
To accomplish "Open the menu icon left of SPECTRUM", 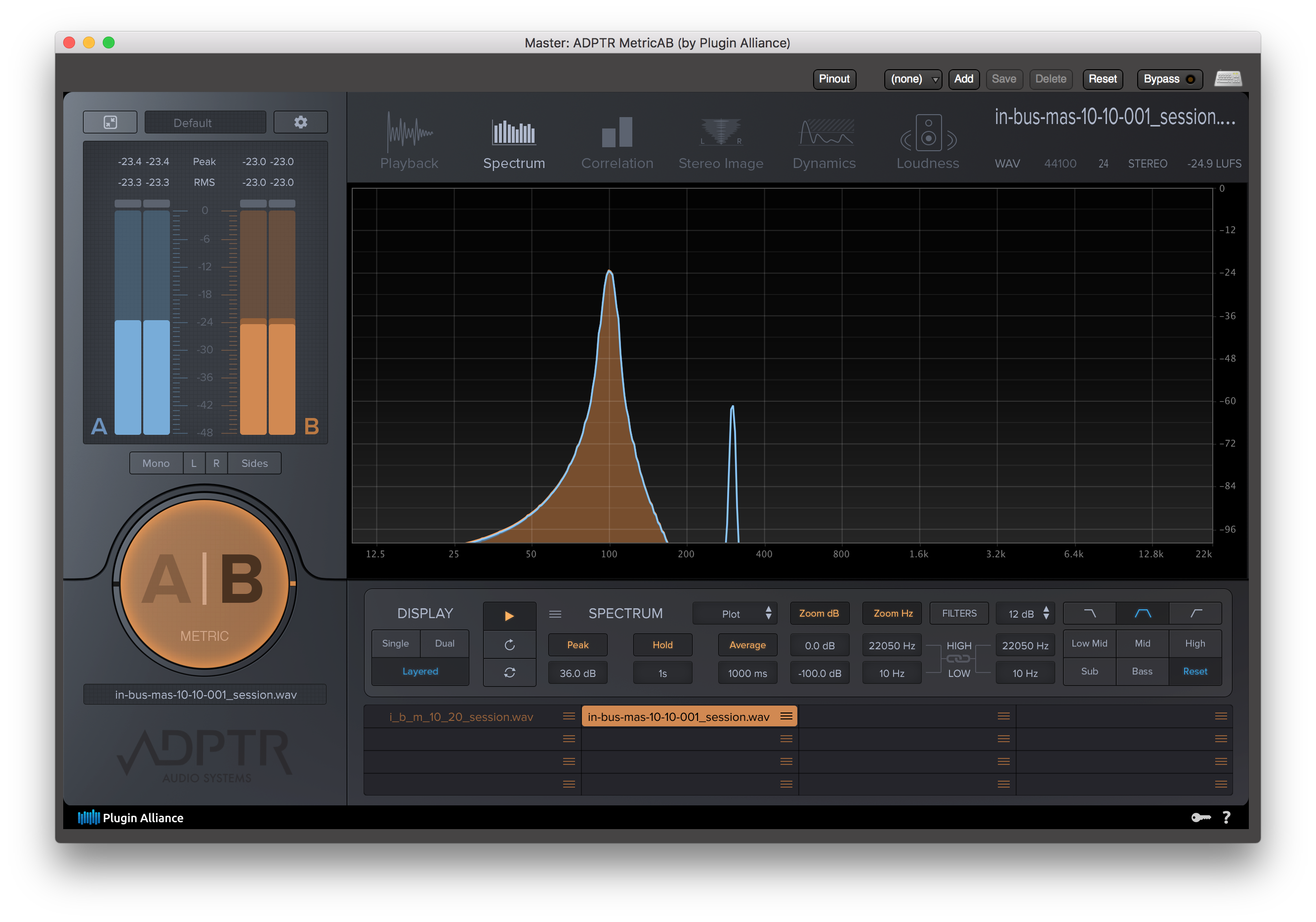I will (555, 614).
